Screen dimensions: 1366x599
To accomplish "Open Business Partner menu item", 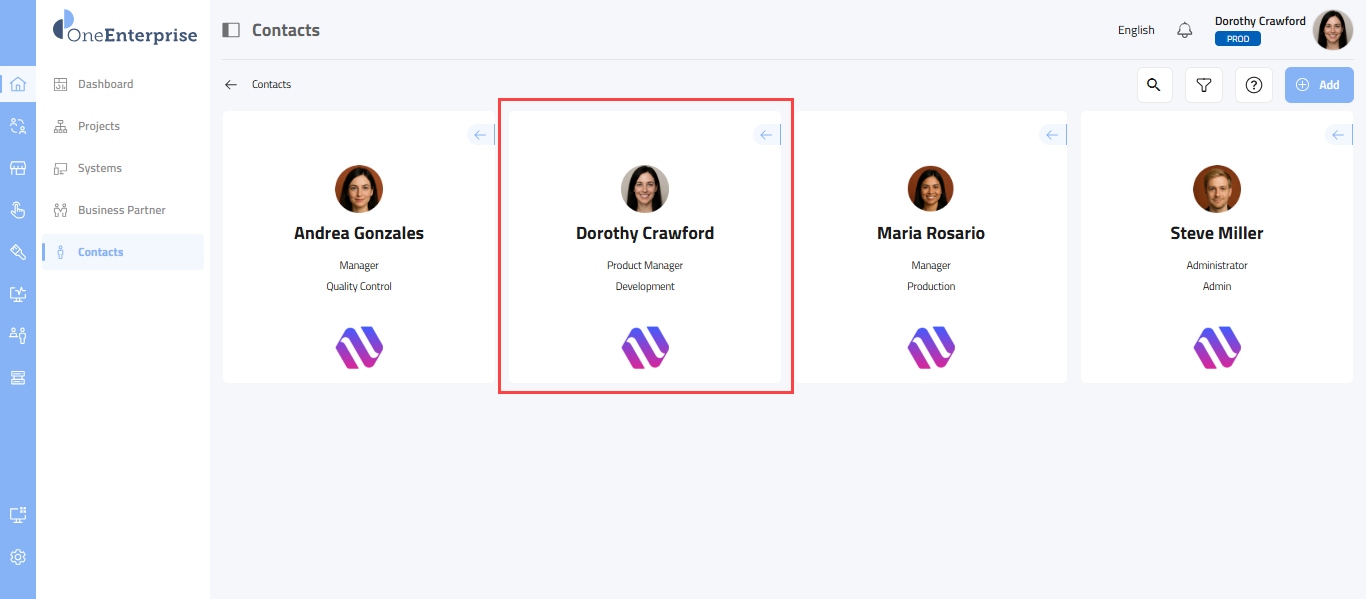I will click(121, 210).
